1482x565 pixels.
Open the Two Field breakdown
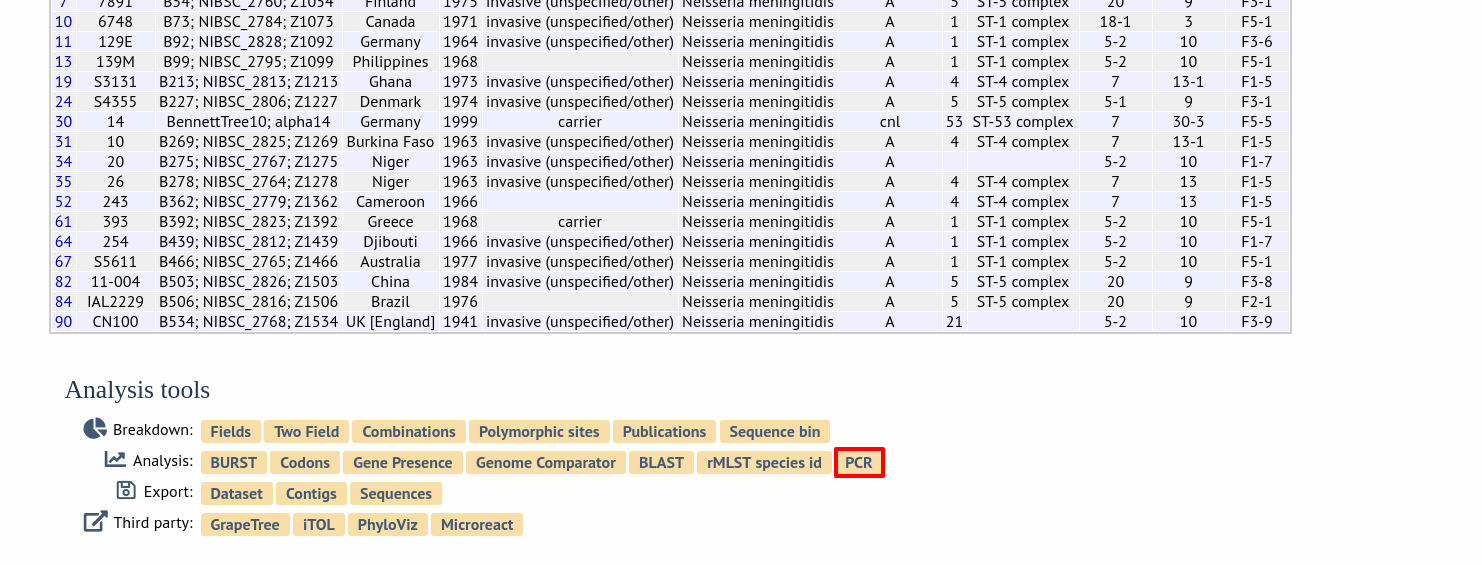tap(307, 432)
